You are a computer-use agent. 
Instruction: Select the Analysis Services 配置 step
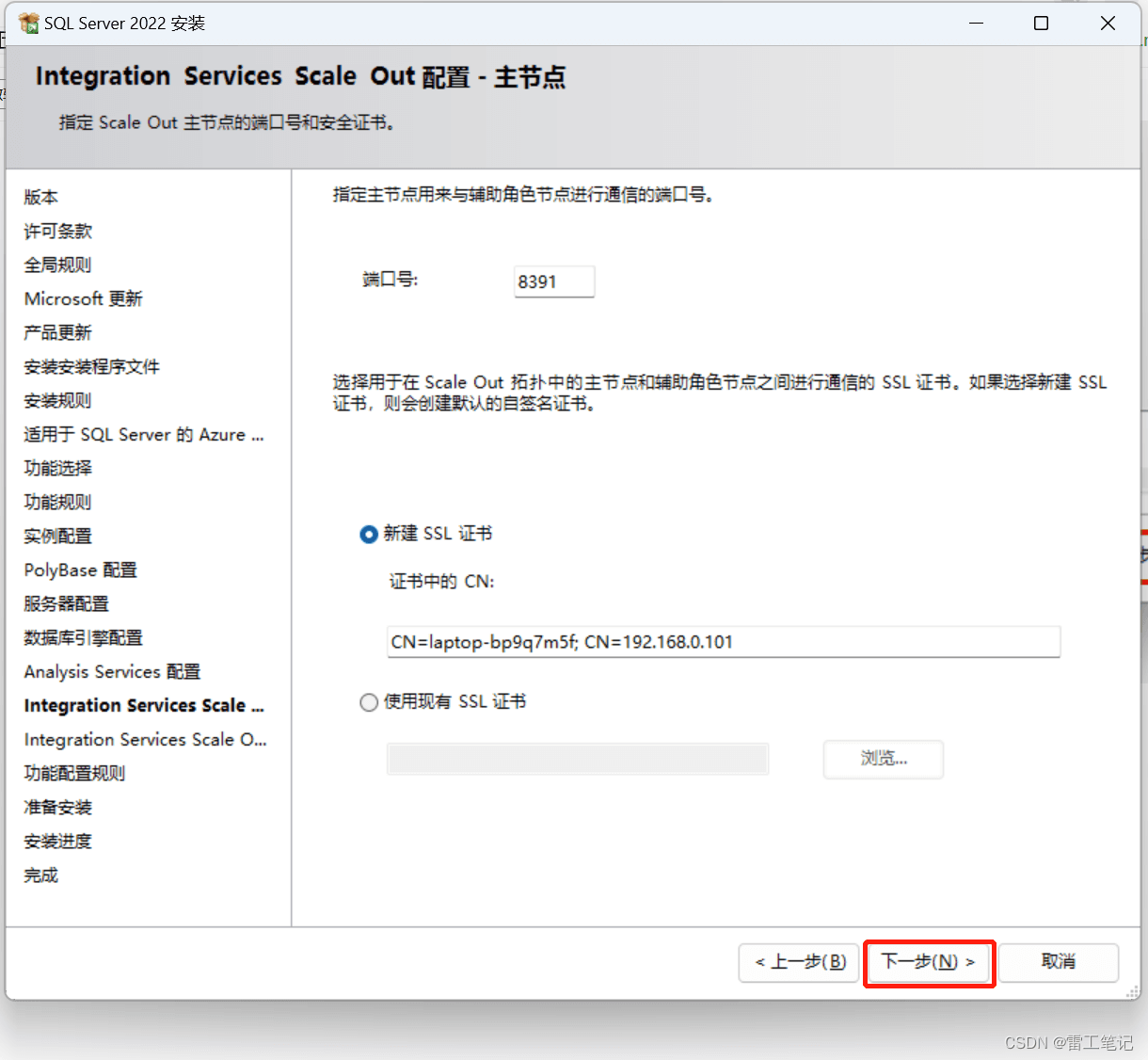(x=113, y=671)
